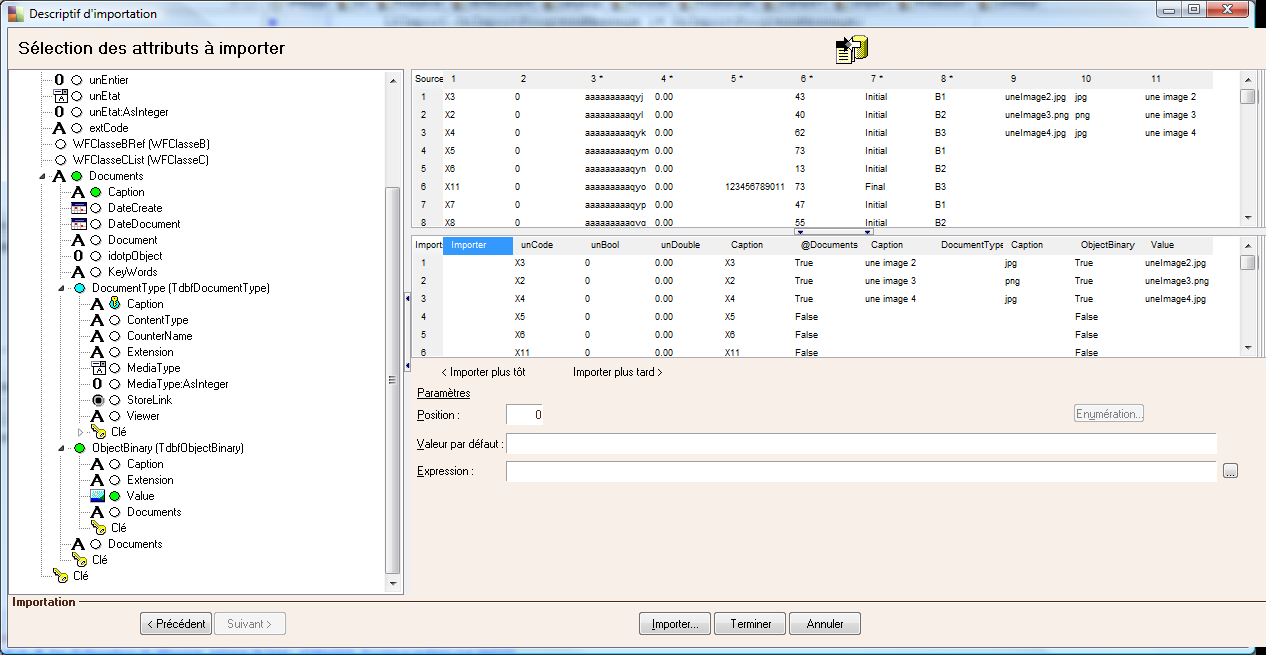Select the @Documents column header

coord(829,245)
